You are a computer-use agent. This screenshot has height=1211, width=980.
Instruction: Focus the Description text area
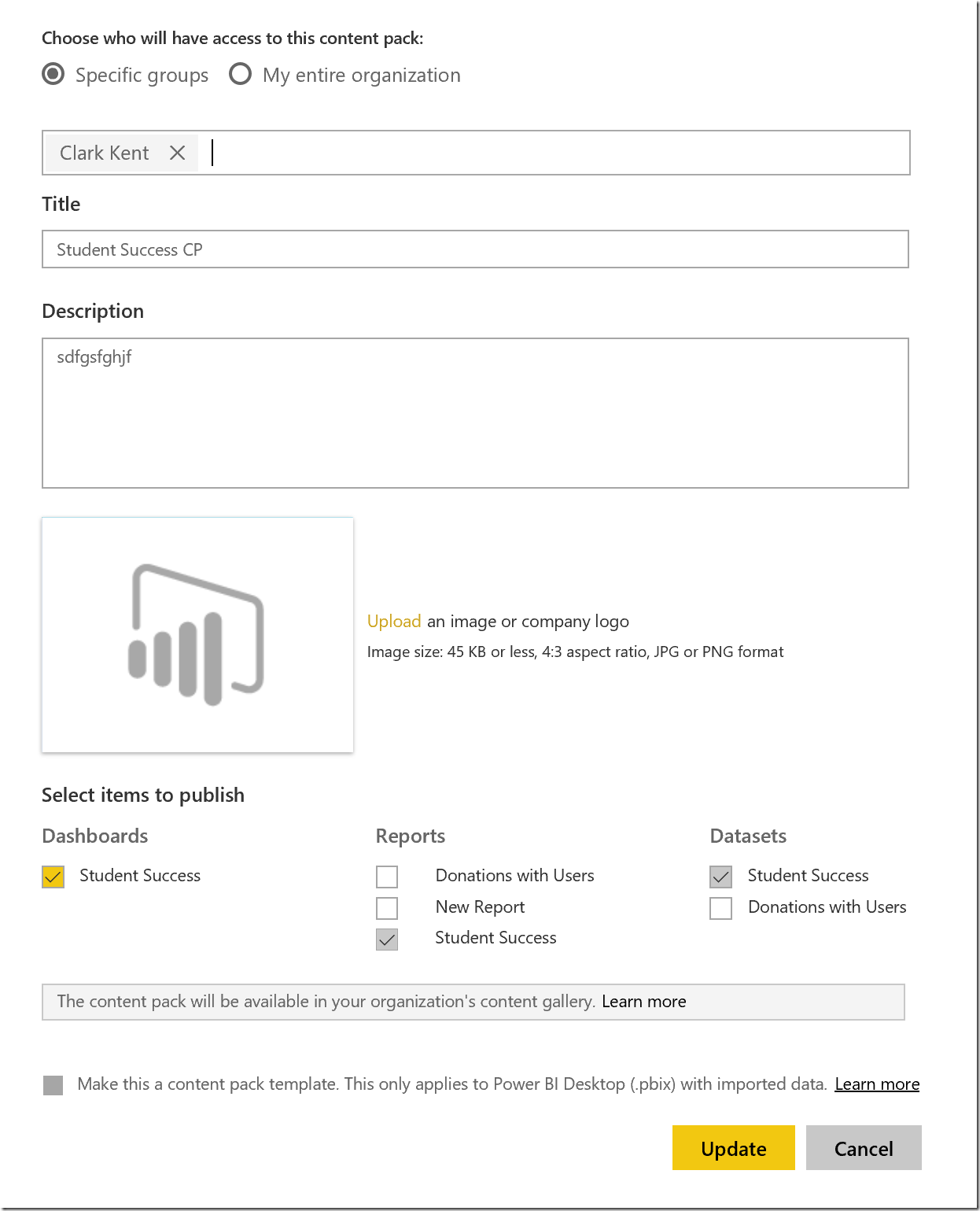pos(475,413)
